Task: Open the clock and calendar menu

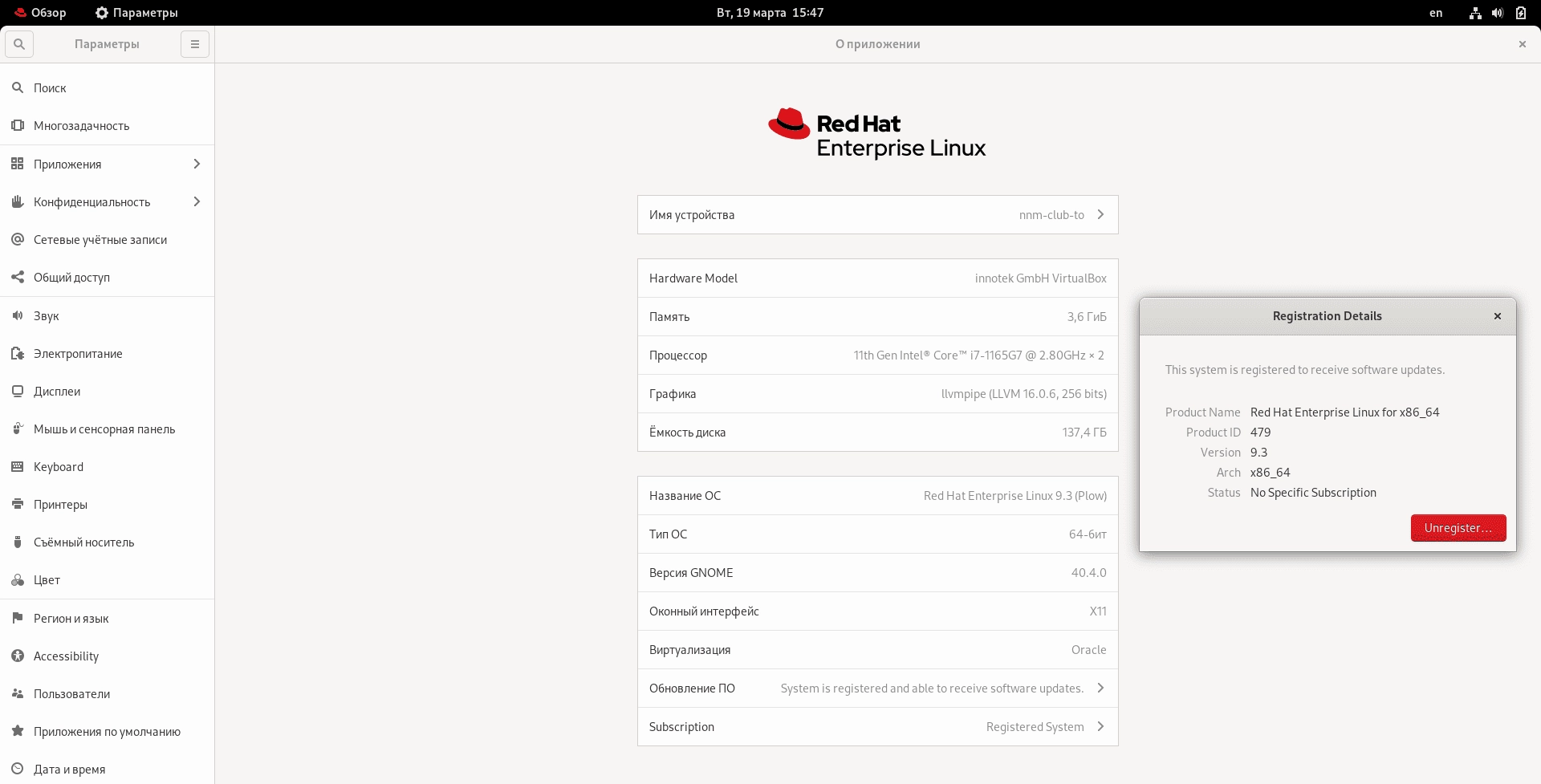Action: click(x=770, y=13)
